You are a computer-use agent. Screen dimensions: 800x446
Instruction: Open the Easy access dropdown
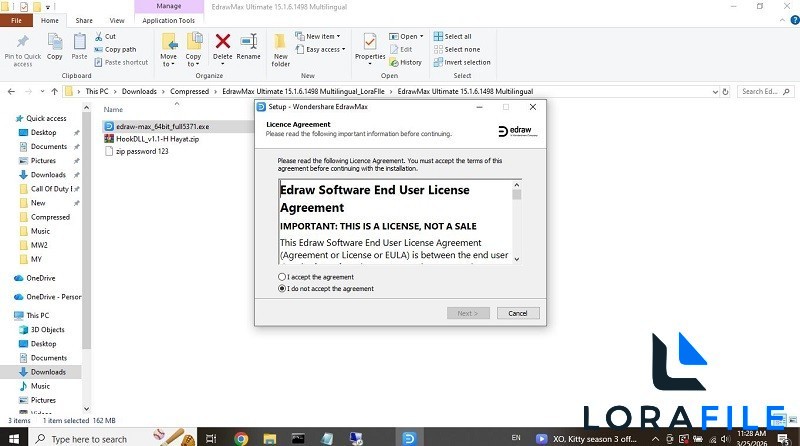click(x=320, y=49)
